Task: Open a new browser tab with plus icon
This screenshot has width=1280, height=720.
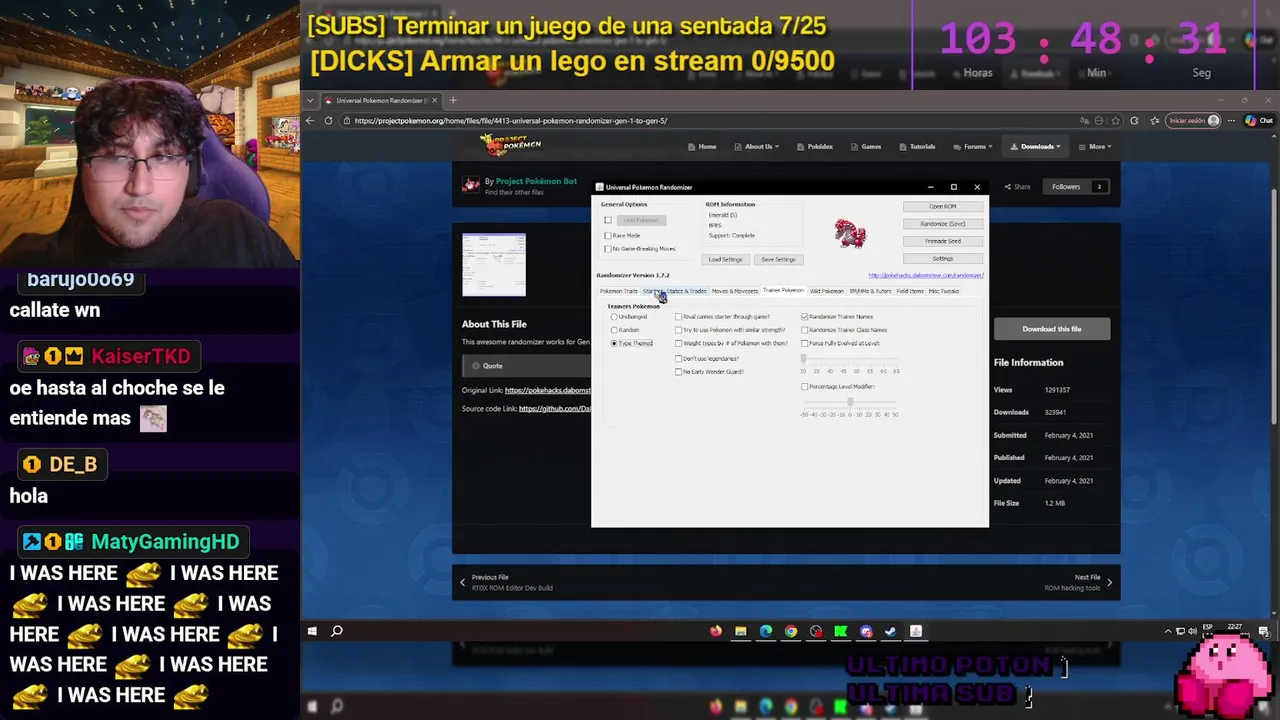Action: coord(452,100)
